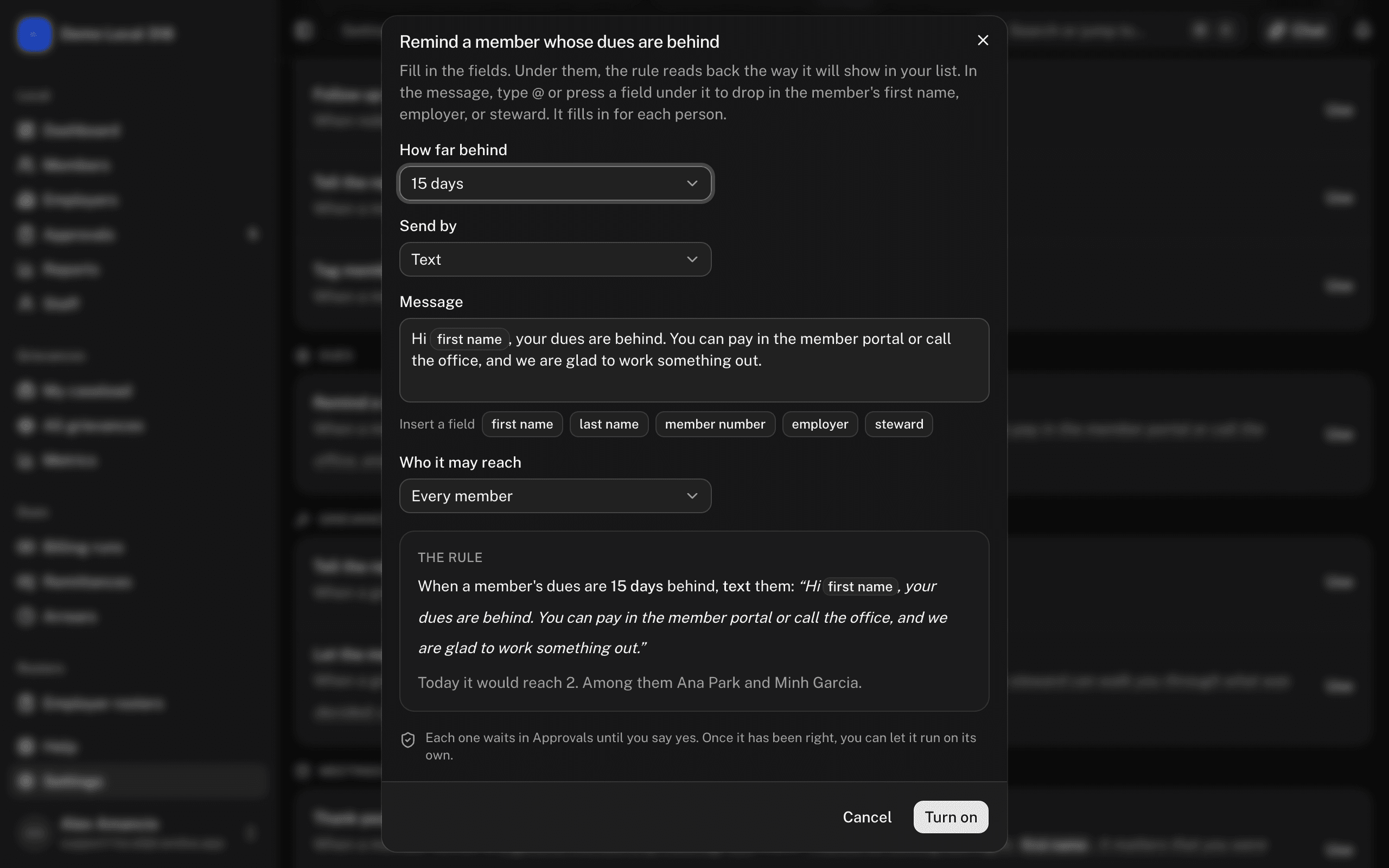Click the chevron arrow of the Text dropdown
Image resolution: width=1389 pixels, height=868 pixels.
[x=692, y=259]
